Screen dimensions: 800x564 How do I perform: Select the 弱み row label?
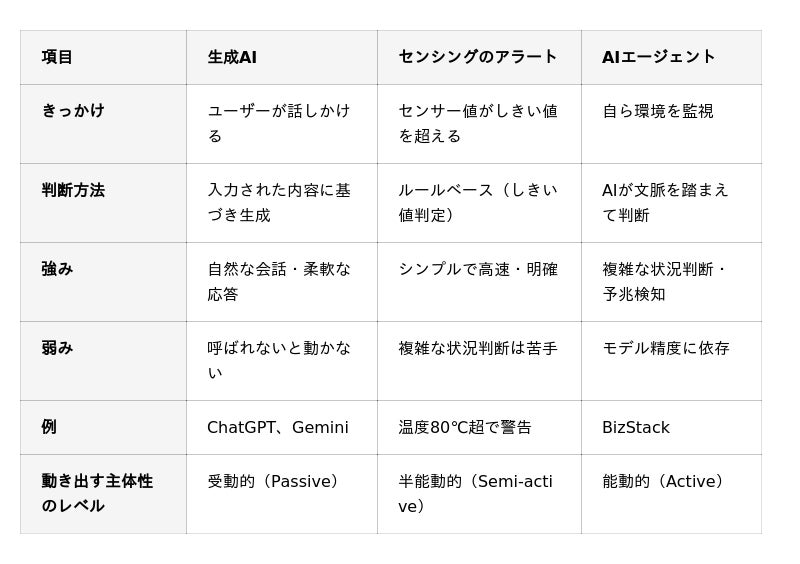tap(103, 361)
